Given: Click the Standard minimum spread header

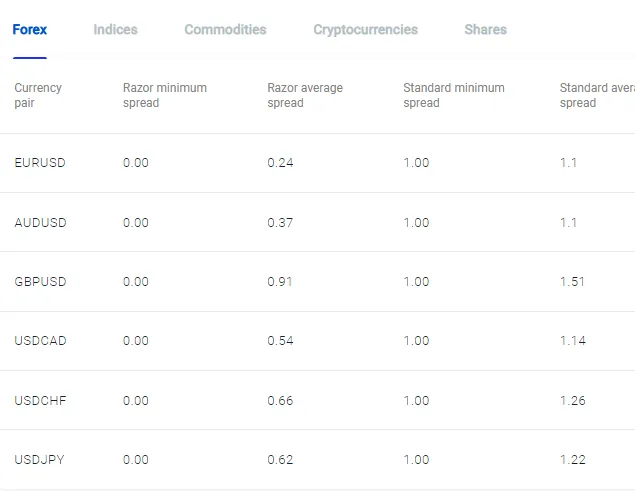Looking at the screenshot, I should 454,95.
